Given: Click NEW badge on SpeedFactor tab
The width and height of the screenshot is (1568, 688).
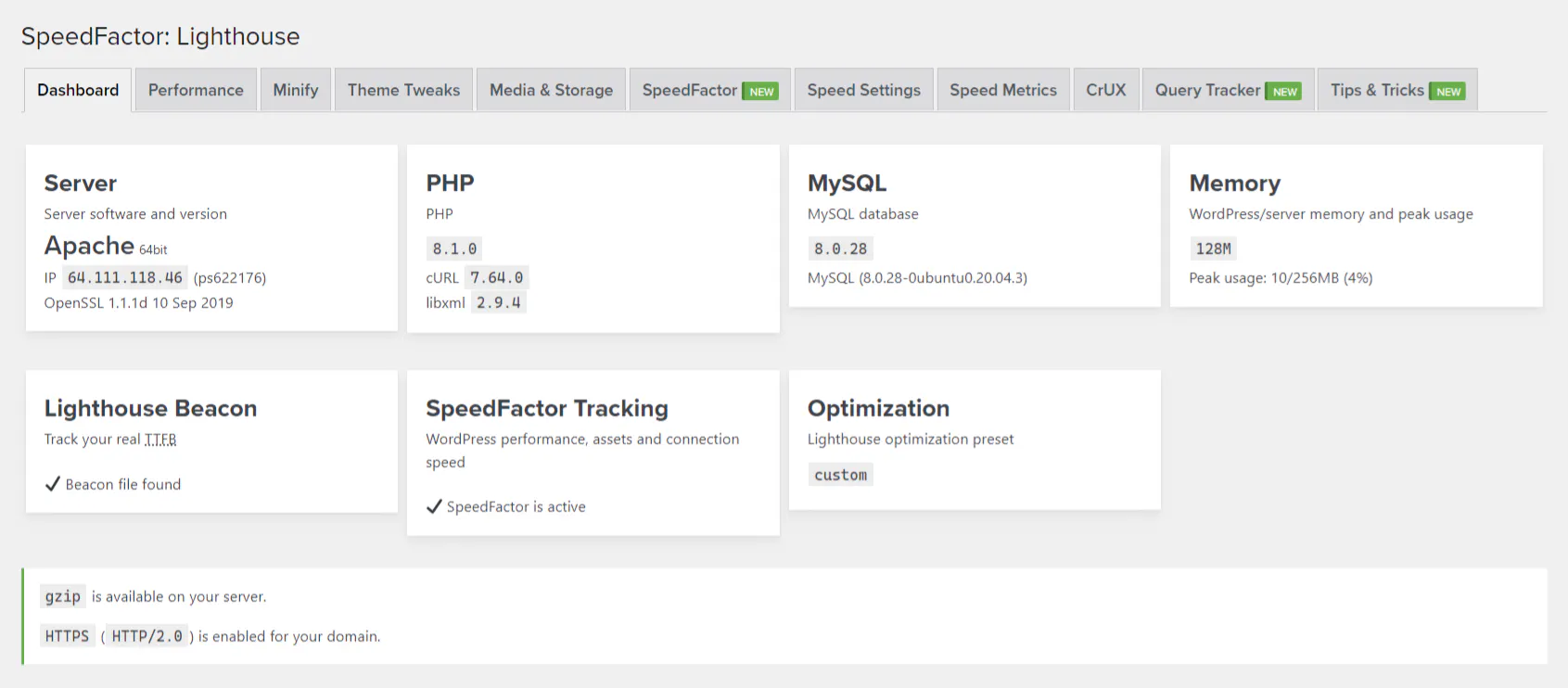Looking at the screenshot, I should point(761,92).
